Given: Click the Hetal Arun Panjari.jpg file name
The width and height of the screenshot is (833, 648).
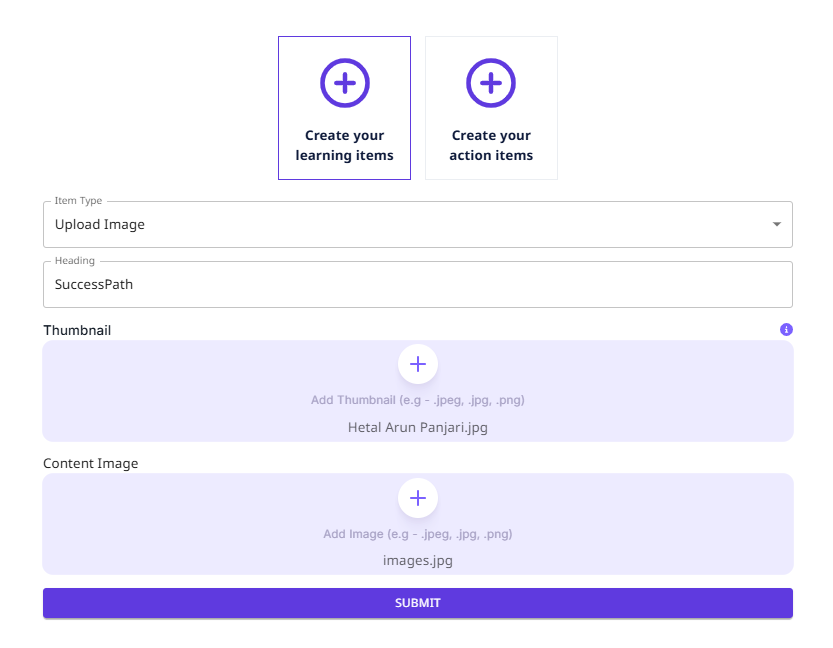Looking at the screenshot, I should pyautogui.click(x=418, y=427).
